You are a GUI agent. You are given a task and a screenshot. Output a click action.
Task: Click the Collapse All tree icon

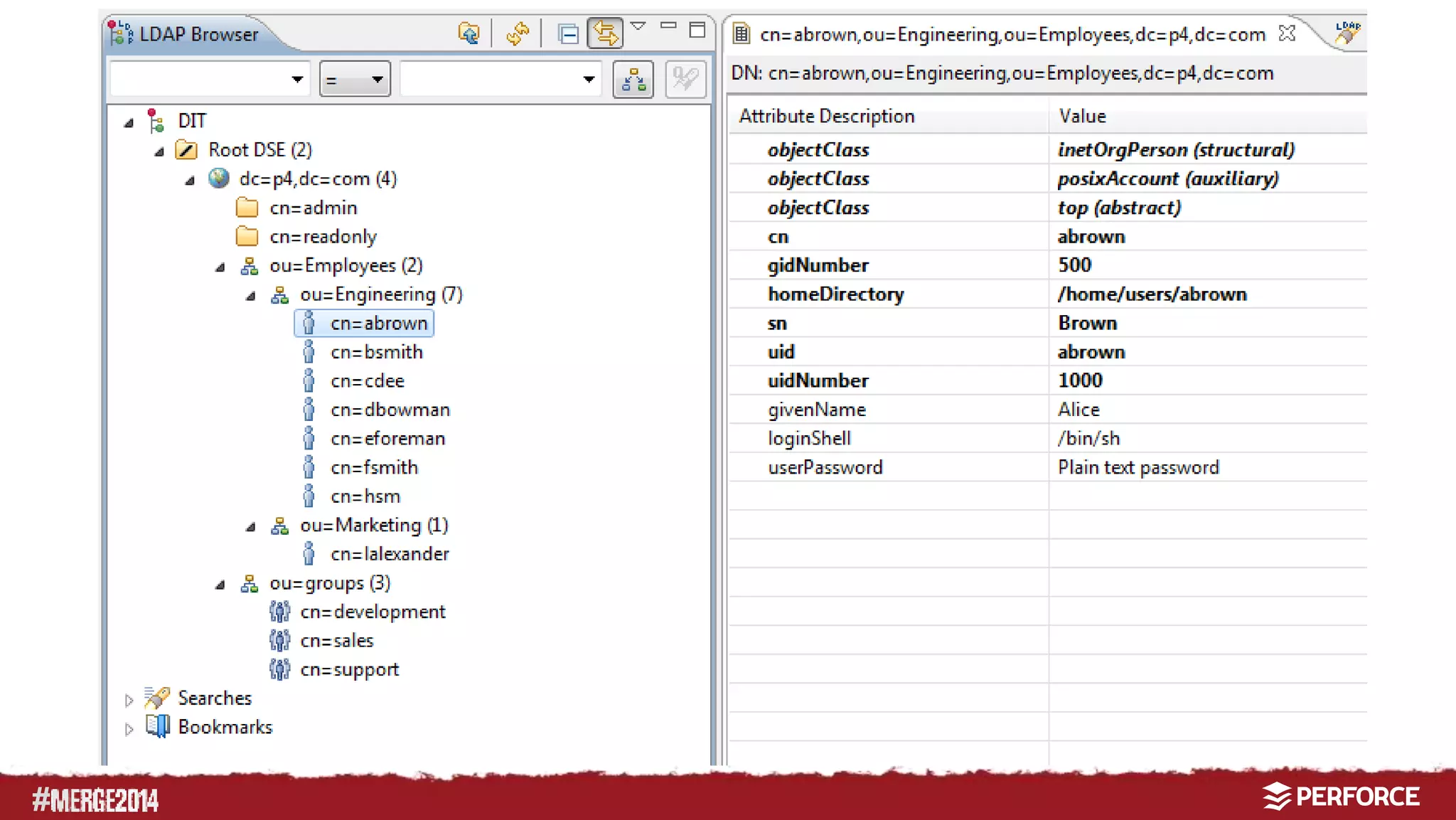click(x=567, y=33)
